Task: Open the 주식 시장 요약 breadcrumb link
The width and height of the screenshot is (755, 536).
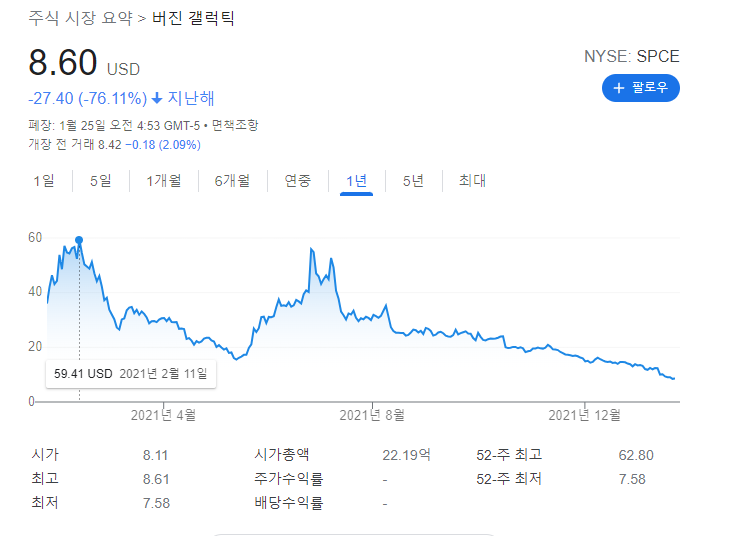Action: pyautogui.click(x=80, y=18)
